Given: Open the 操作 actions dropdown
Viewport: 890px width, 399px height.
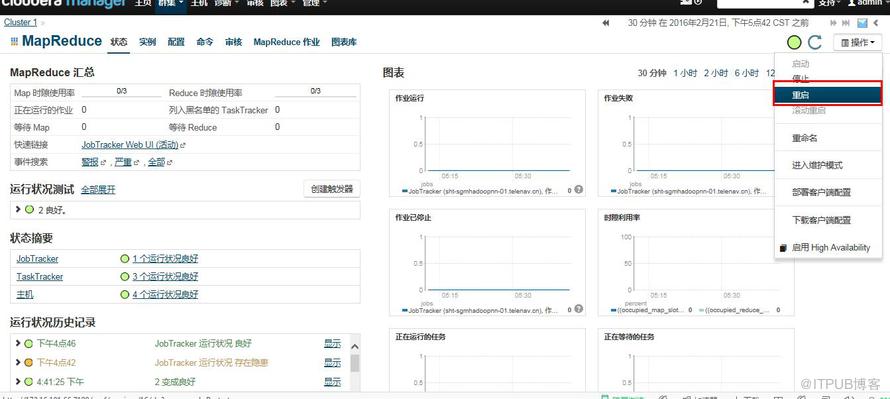Looking at the screenshot, I should pos(857,43).
